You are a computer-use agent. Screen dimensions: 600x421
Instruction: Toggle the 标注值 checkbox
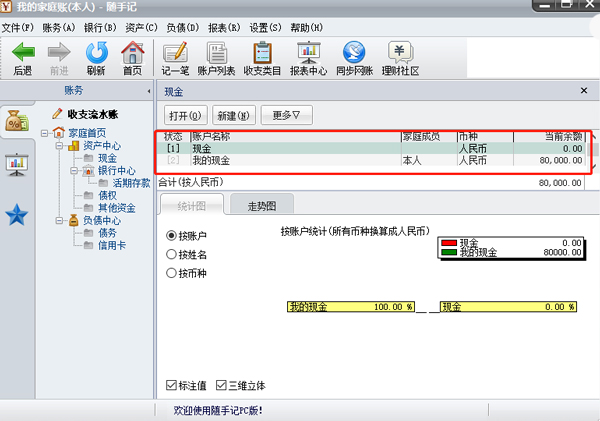click(x=171, y=385)
